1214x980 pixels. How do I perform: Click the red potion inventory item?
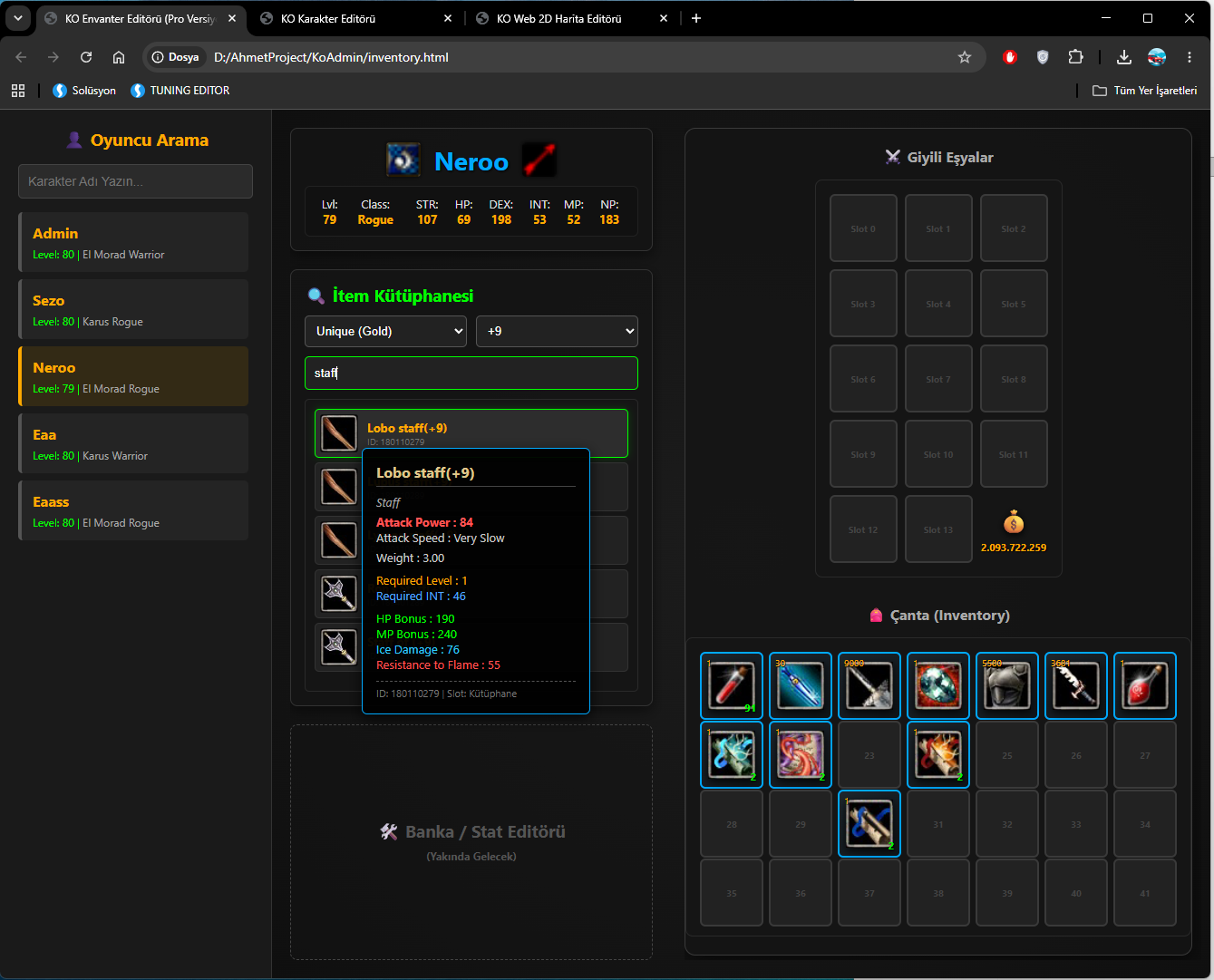[732, 685]
